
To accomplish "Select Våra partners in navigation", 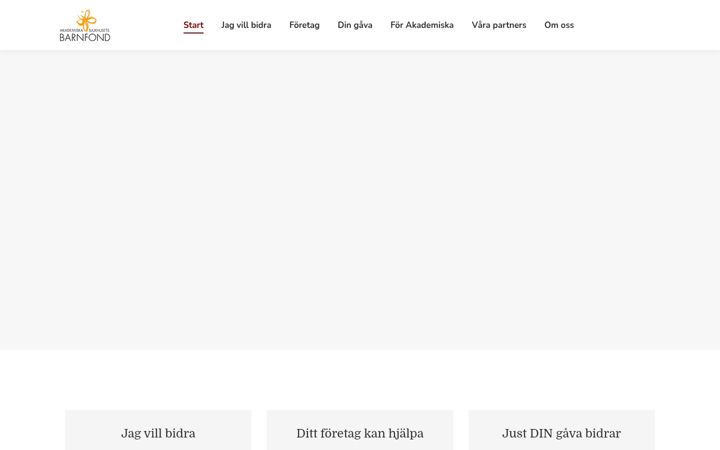I will tap(499, 25).
